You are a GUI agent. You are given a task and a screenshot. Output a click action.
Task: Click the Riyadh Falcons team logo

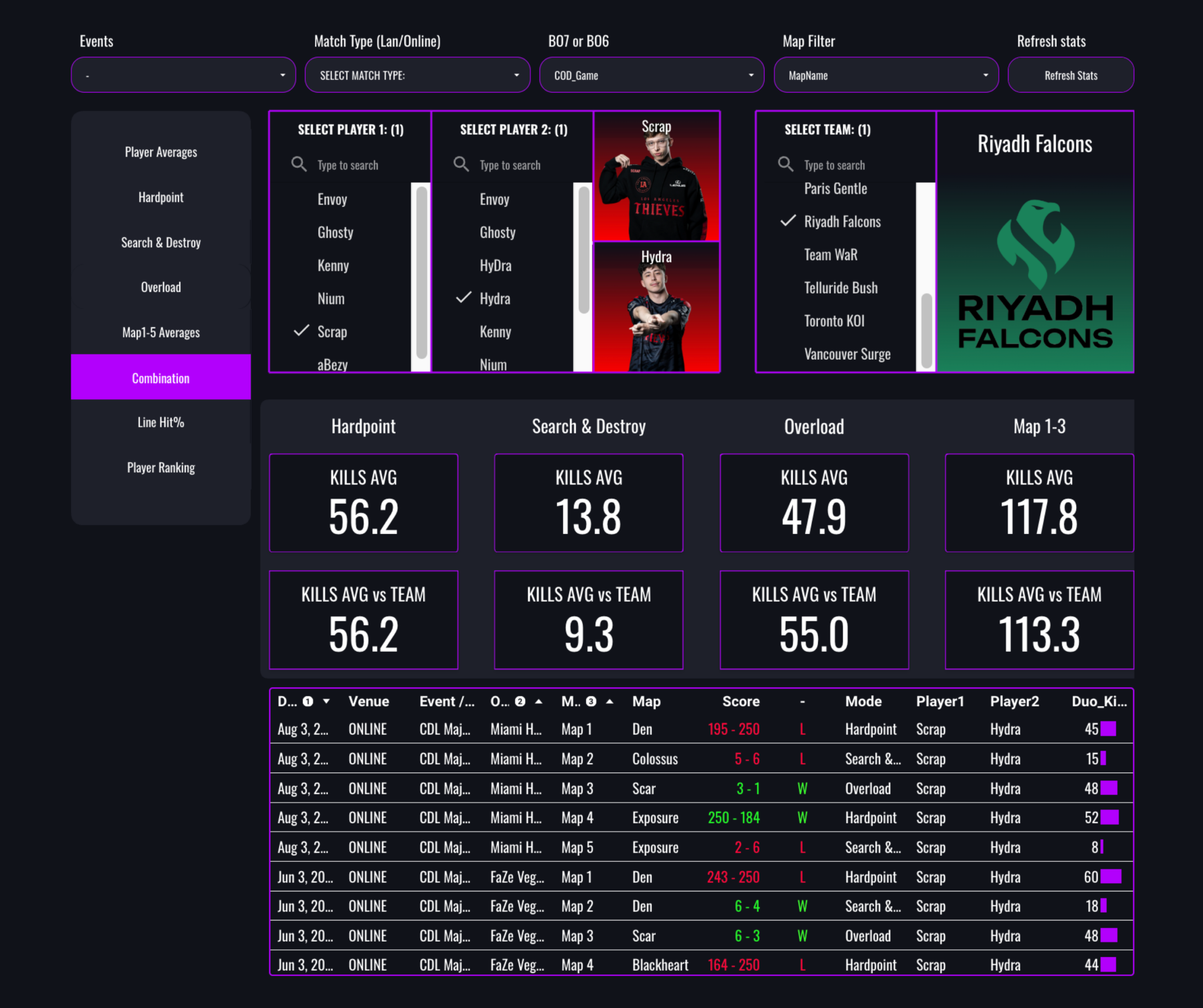[x=1035, y=275]
